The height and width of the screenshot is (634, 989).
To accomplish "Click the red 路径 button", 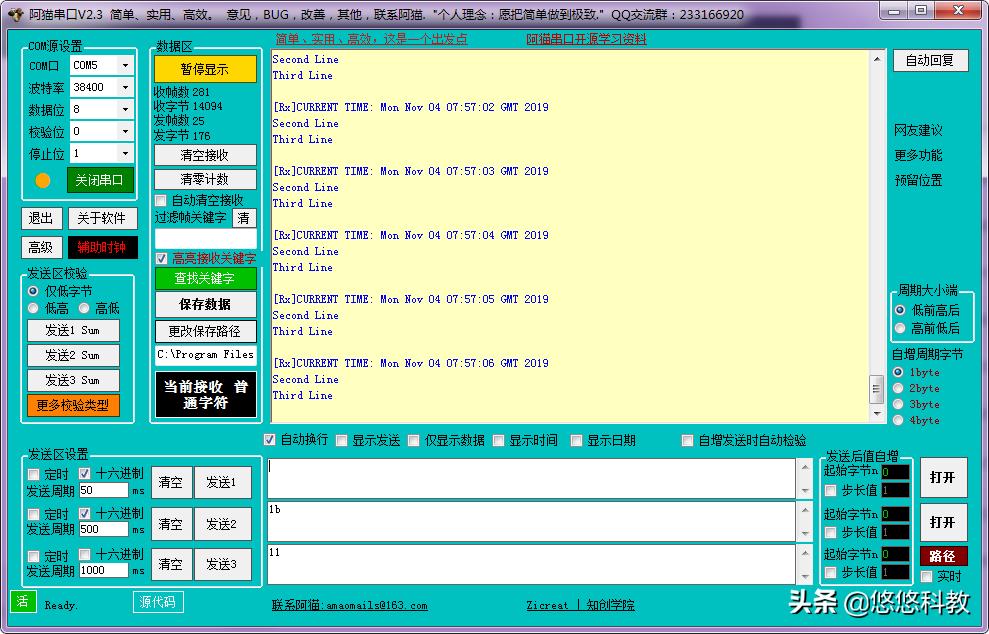I will [x=943, y=556].
